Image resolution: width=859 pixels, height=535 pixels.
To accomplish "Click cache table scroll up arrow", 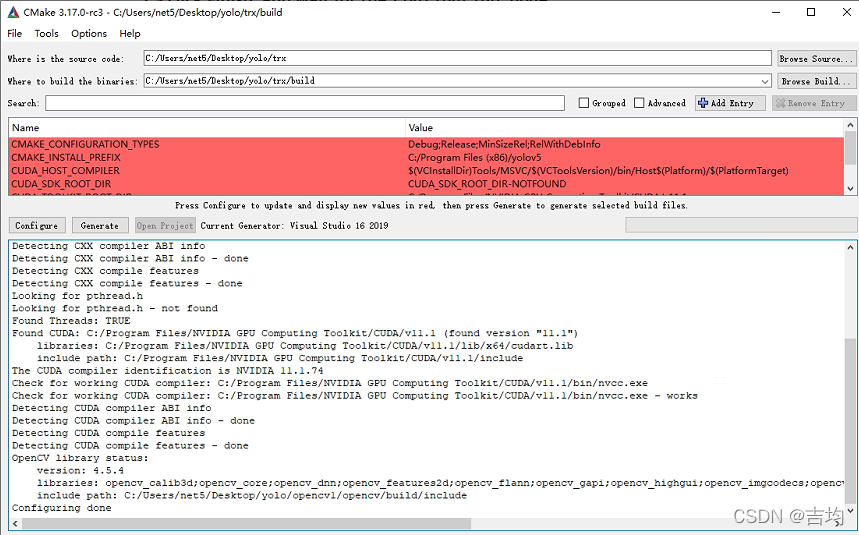I will [x=850, y=125].
